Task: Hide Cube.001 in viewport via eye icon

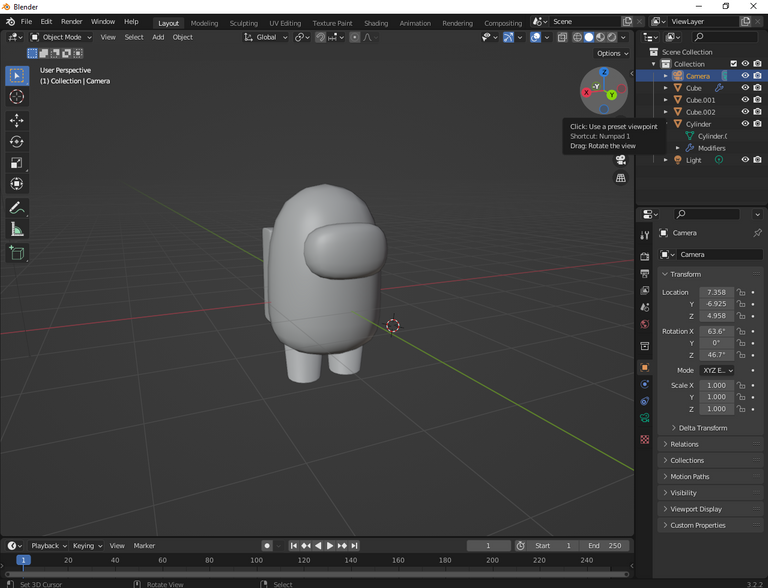Action: point(745,99)
